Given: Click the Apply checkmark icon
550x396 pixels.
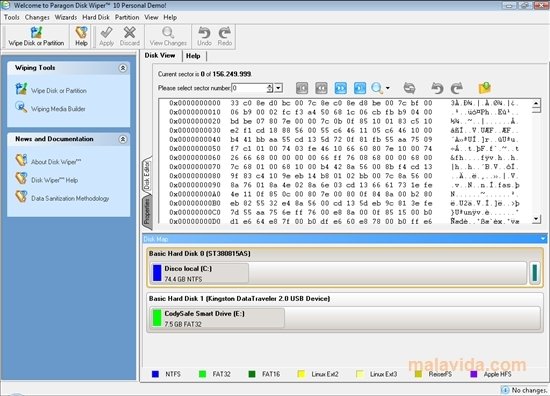Looking at the screenshot, I should (106, 33).
